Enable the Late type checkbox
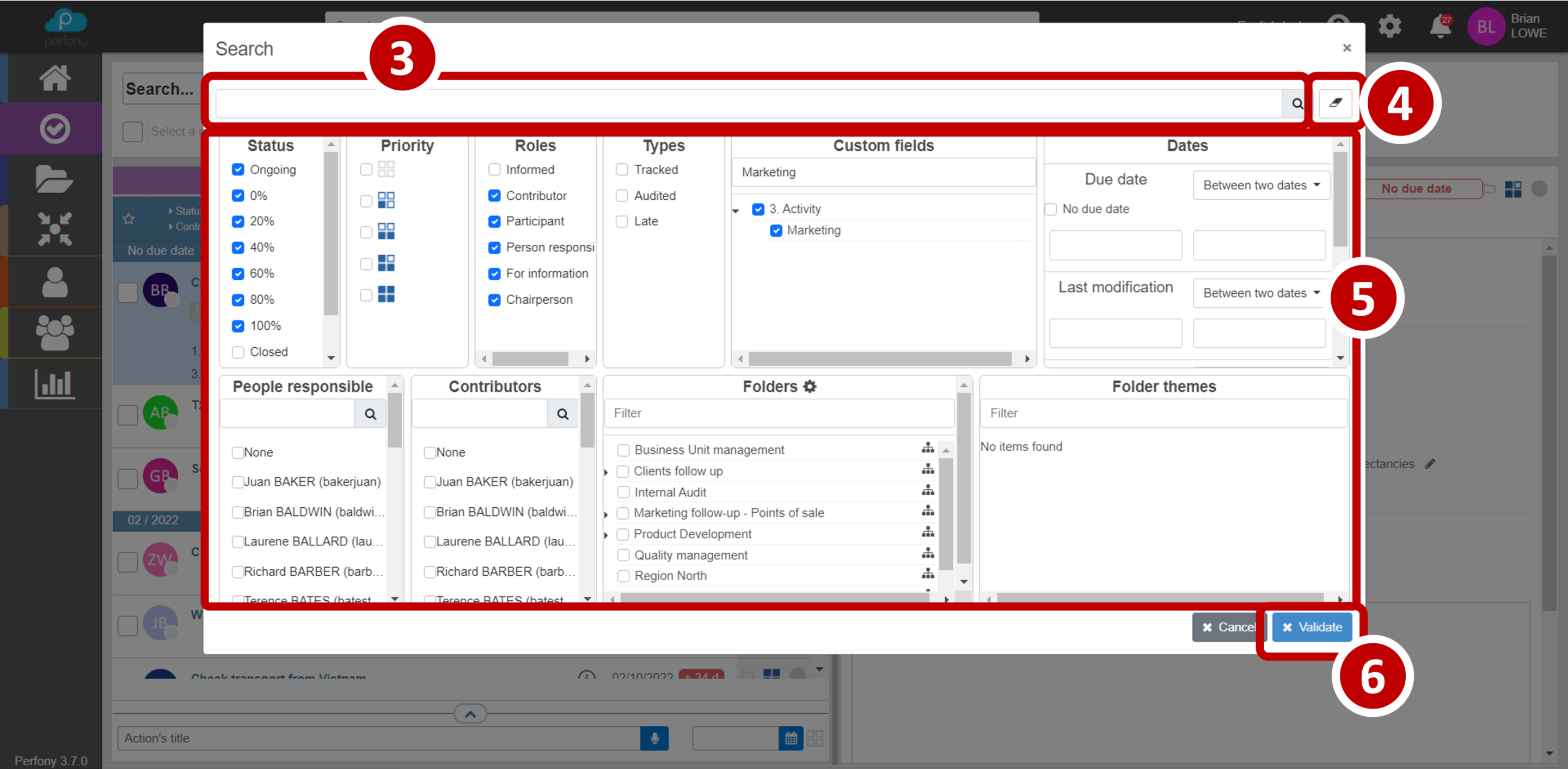Screen dimensions: 1568x769 coord(621,222)
